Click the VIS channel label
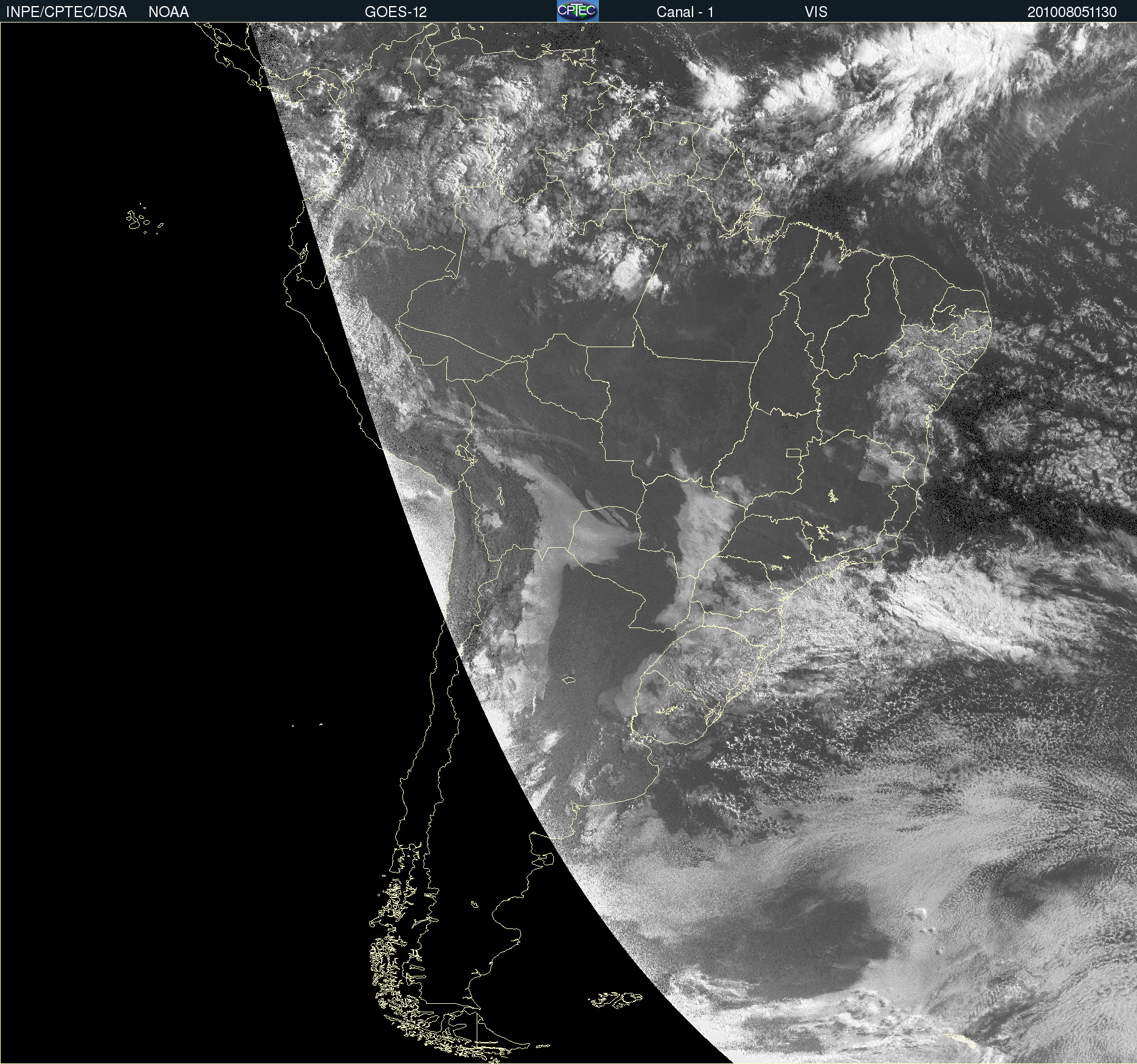 tap(816, 12)
